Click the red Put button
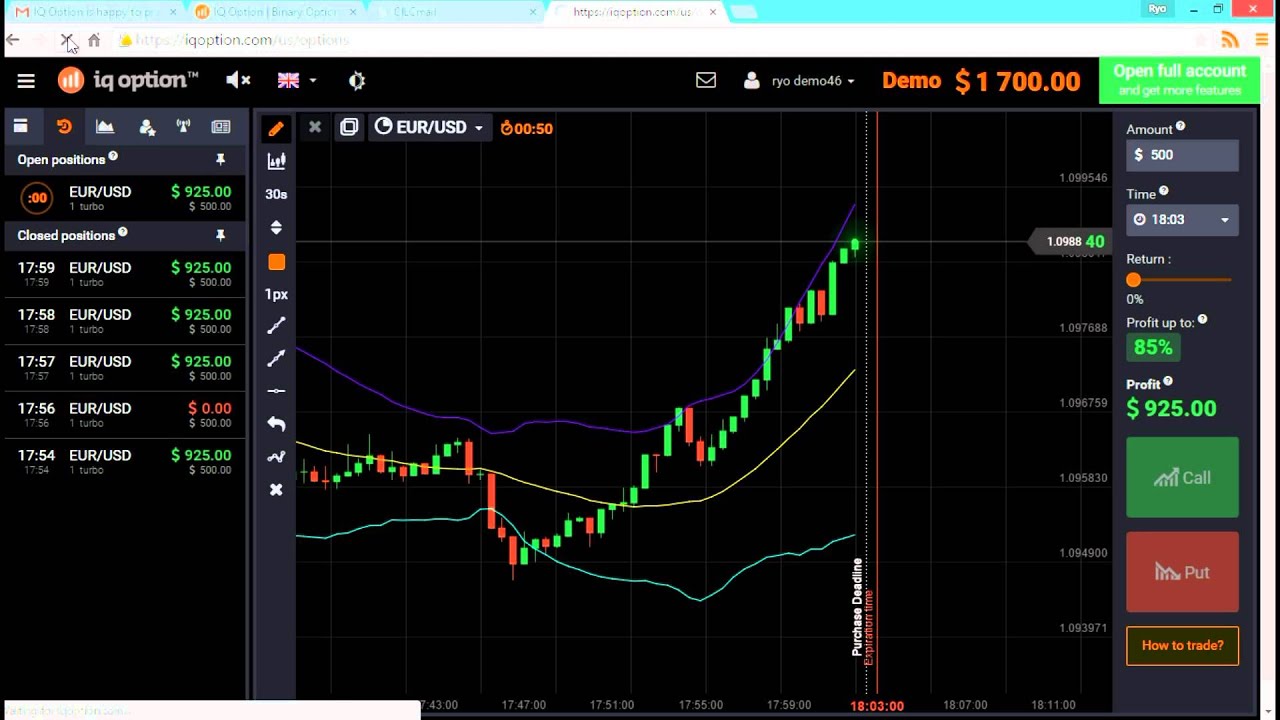The width and height of the screenshot is (1280, 720). pos(1182,572)
